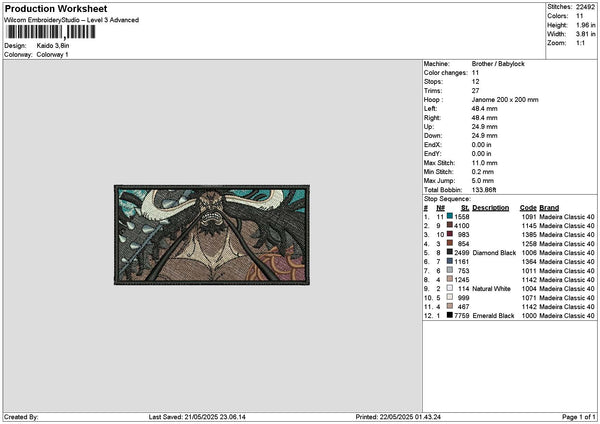Image resolution: width=600 pixels, height=424 pixels.
Task: Click the 'N#' column header
Action: click(x=440, y=208)
